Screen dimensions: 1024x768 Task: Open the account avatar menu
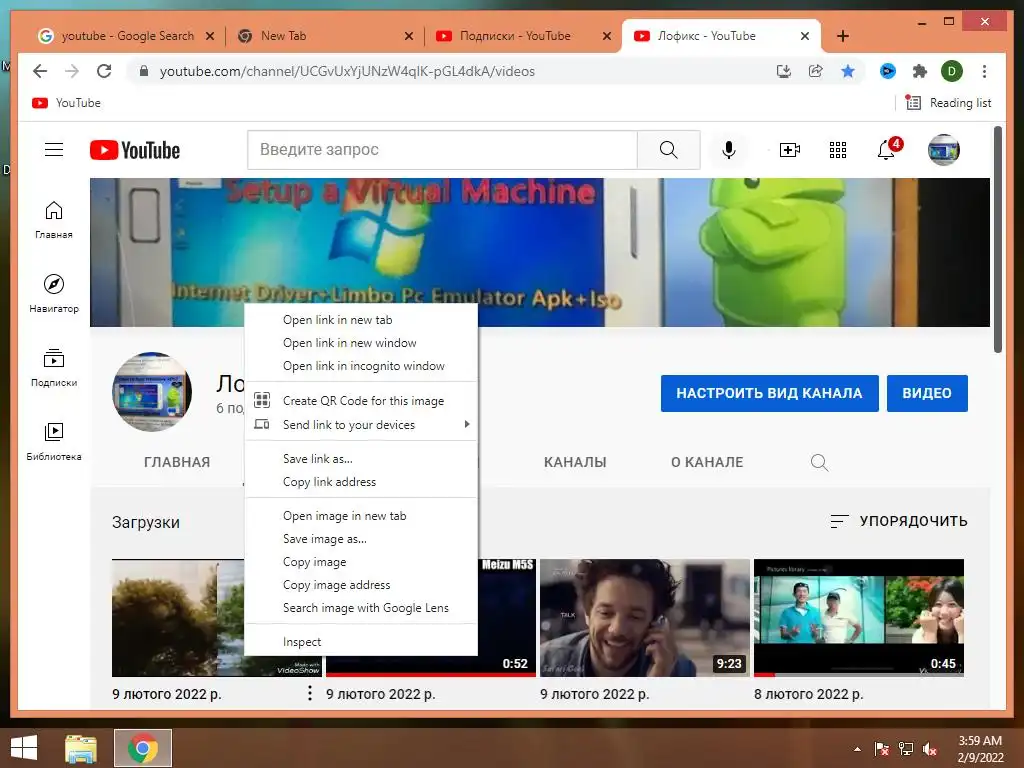coord(944,150)
